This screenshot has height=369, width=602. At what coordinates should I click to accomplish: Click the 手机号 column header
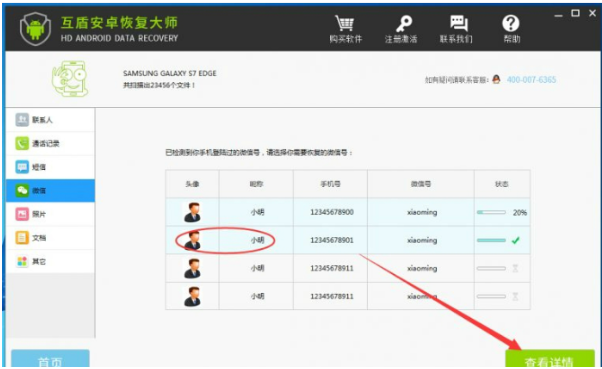coord(331,184)
